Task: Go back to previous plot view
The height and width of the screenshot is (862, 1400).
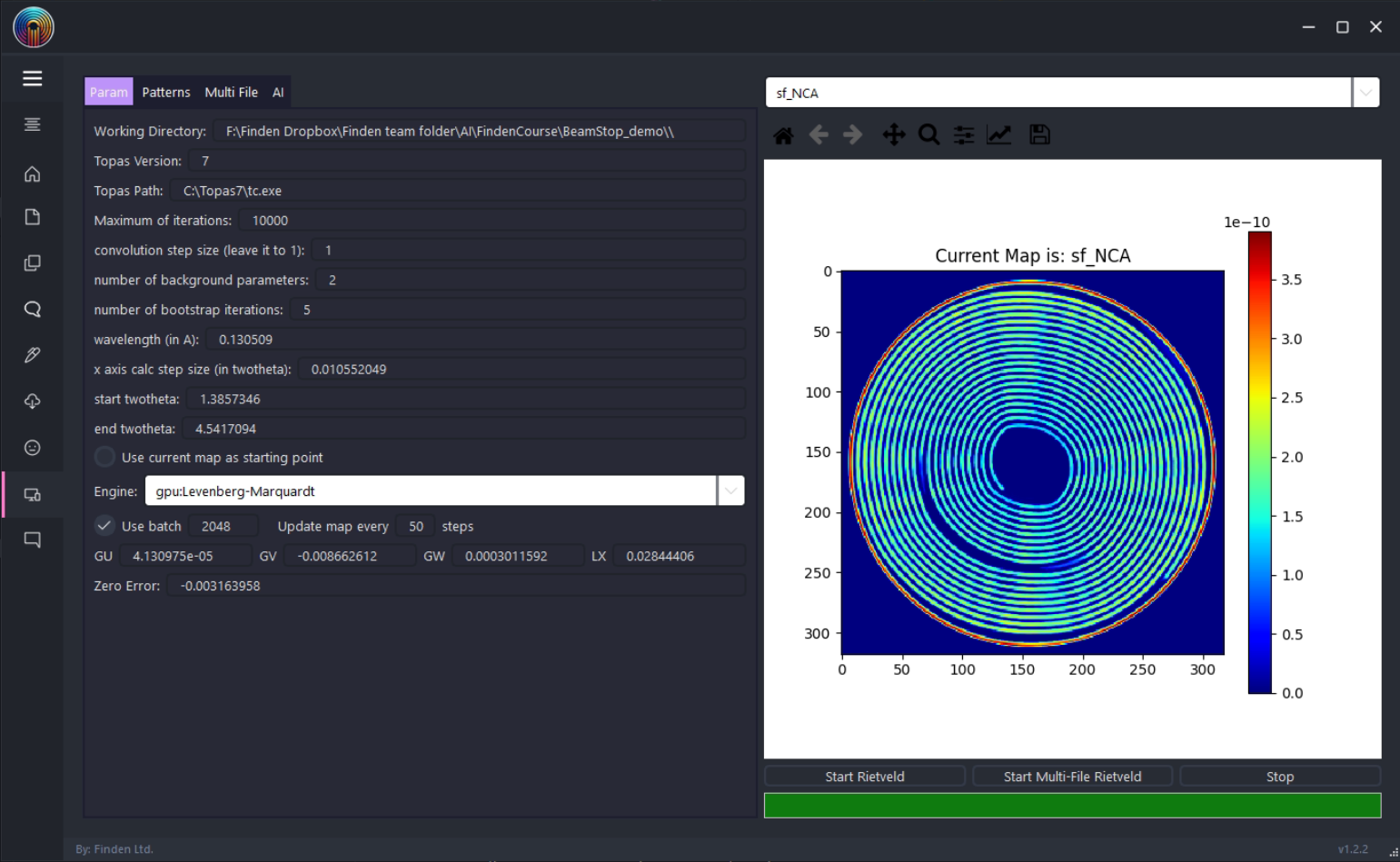Action: pos(819,135)
